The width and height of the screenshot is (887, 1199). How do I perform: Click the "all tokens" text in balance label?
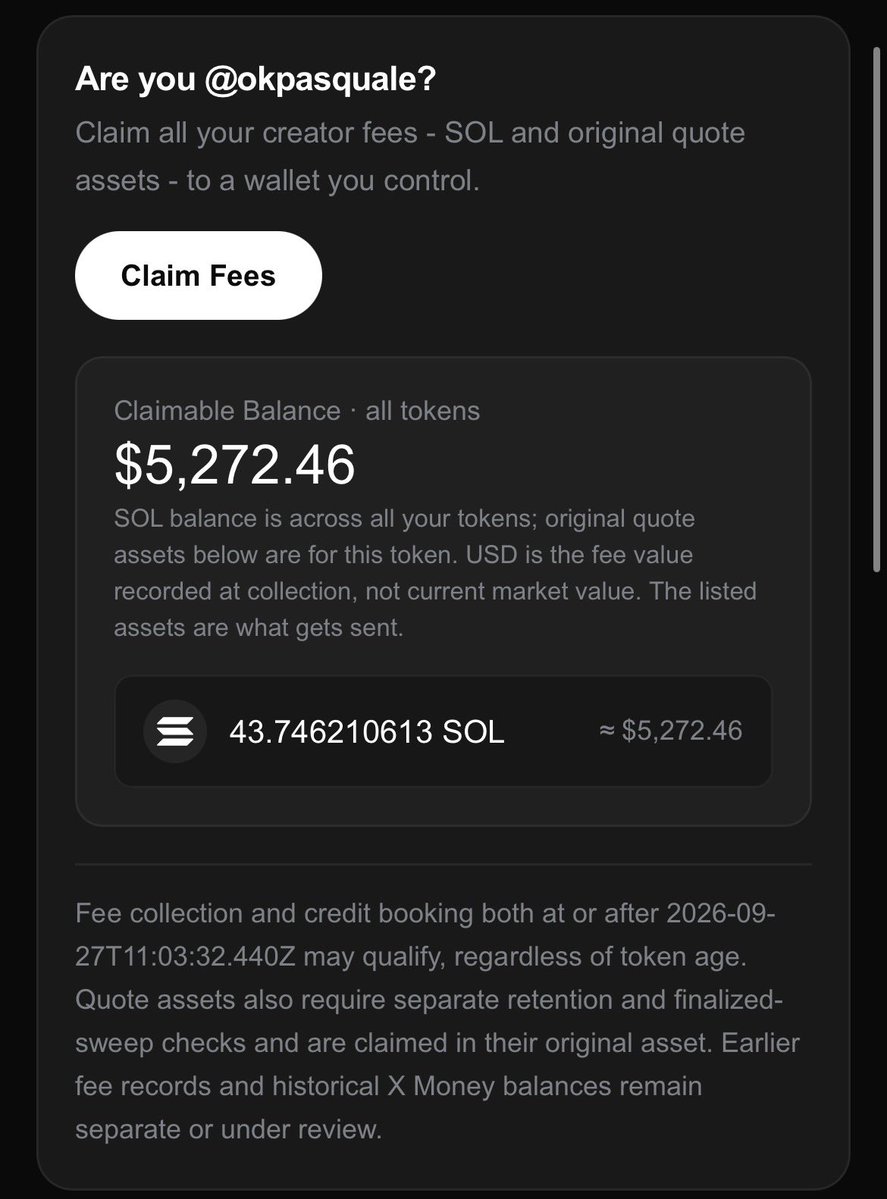tap(423, 411)
